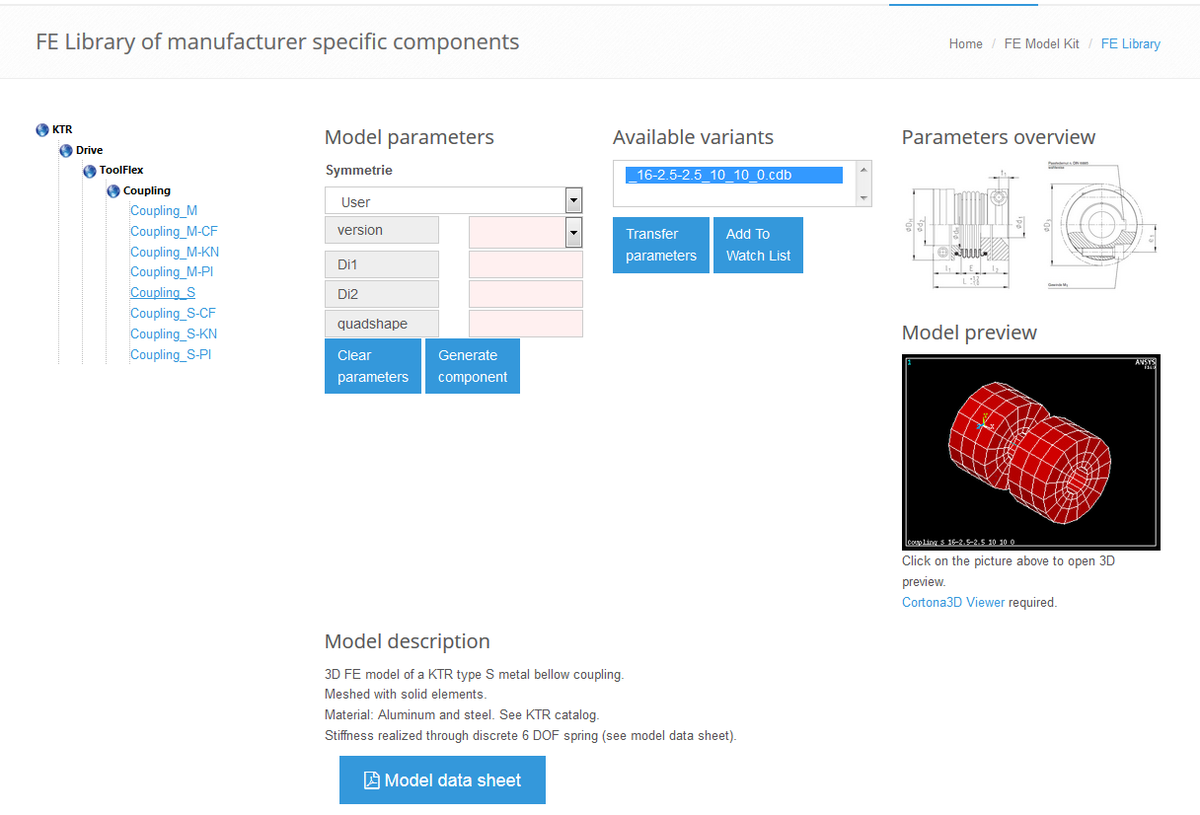Click the Clear parameters button
Screen dimensions: 1200x815
373,366
